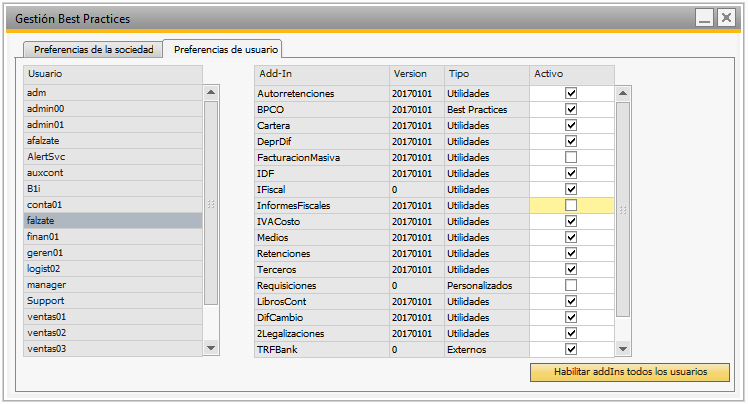Click the Usuario column header
Screen dimensions: 748x404
(x=112, y=74)
